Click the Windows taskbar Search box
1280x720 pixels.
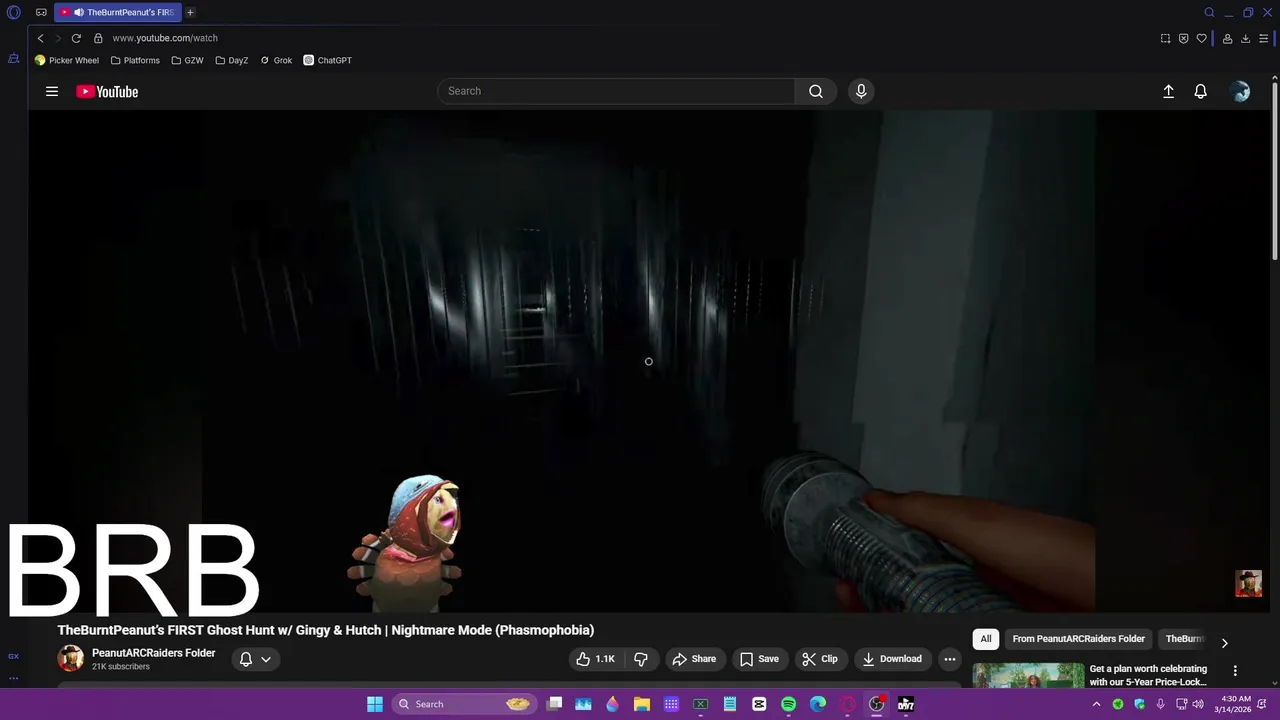463,704
